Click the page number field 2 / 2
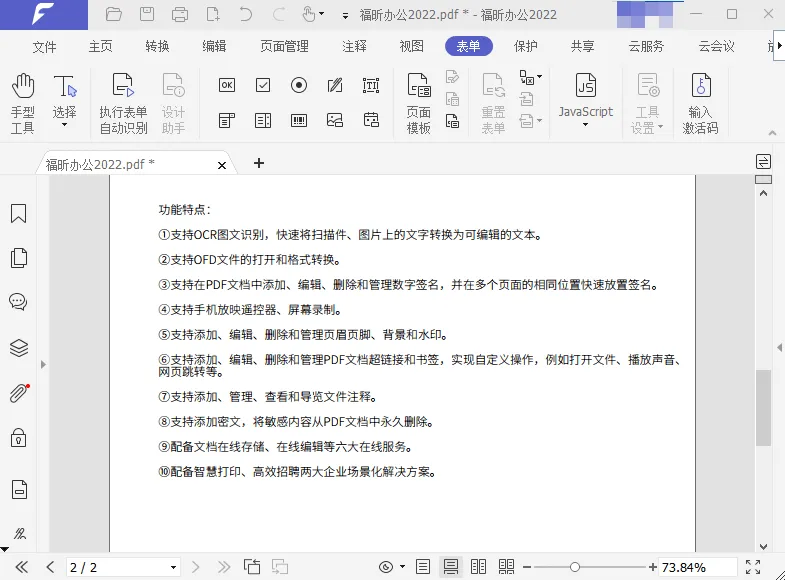The height and width of the screenshot is (580, 785). click(123, 567)
